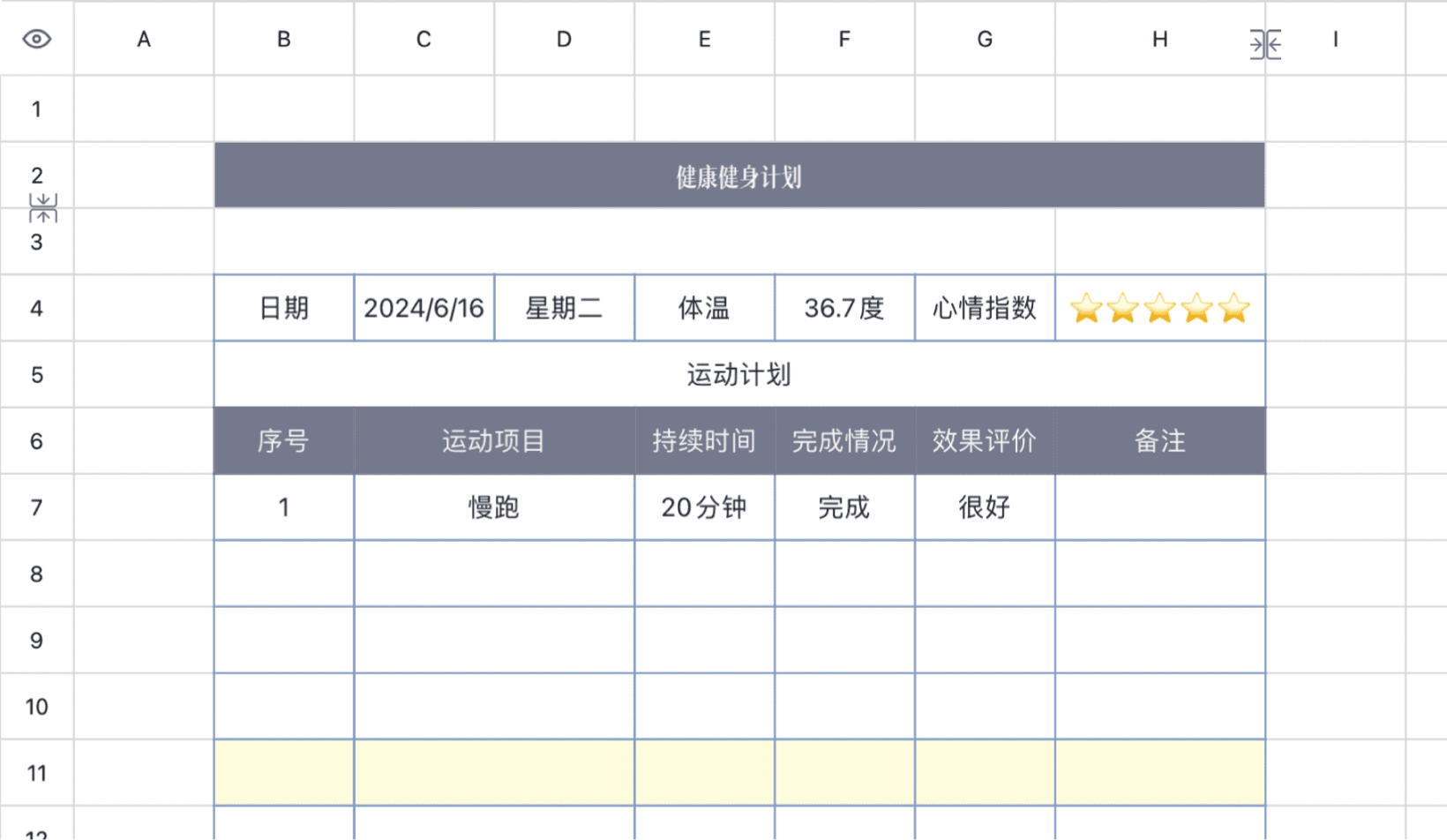Click the 体温 cell
This screenshot has width=1447, height=840.
(705, 308)
